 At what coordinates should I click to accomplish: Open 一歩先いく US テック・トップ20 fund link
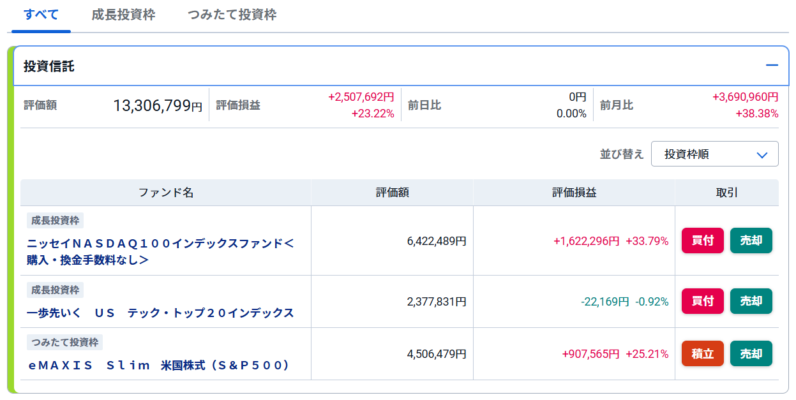click(x=160, y=313)
